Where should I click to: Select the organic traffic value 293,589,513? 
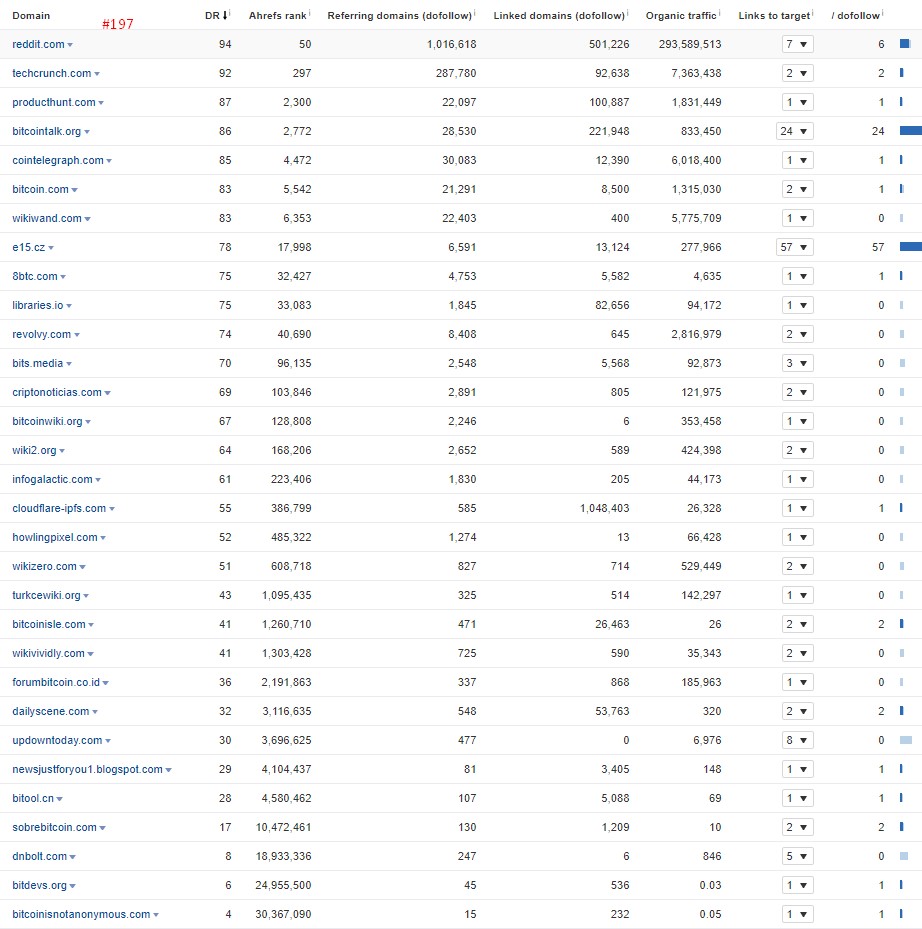[x=690, y=44]
